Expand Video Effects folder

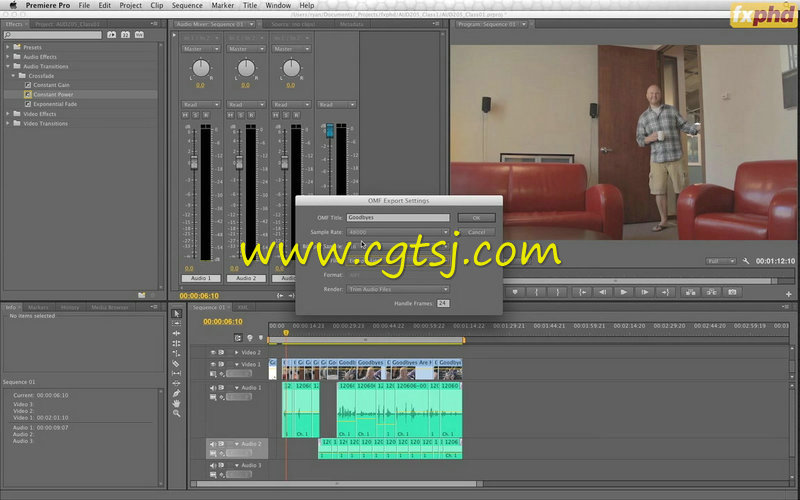click(x=8, y=114)
